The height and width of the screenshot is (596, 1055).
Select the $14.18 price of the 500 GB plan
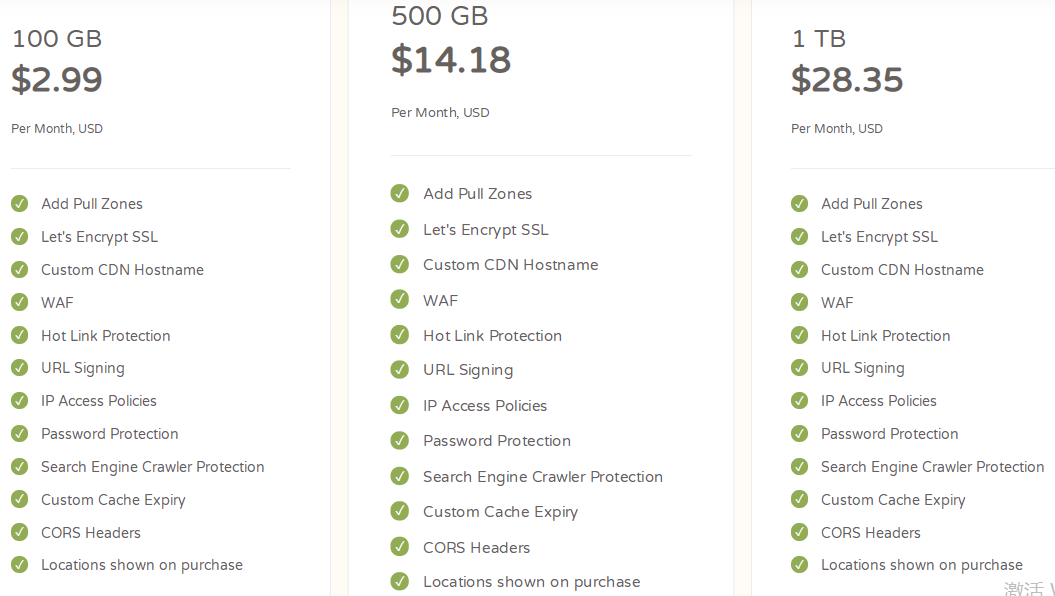coord(451,60)
